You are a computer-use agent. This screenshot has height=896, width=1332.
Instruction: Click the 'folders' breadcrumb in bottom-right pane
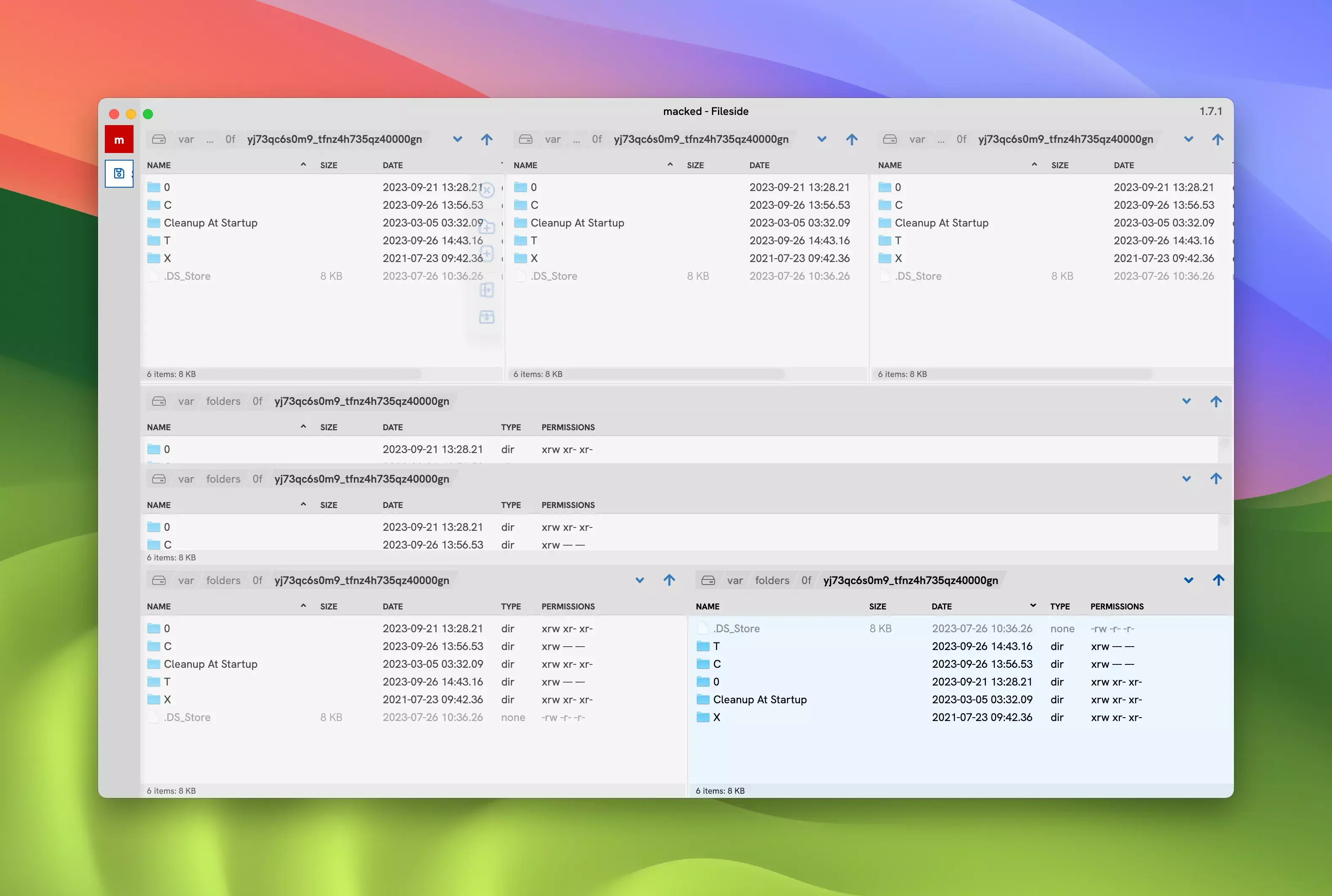pos(772,580)
